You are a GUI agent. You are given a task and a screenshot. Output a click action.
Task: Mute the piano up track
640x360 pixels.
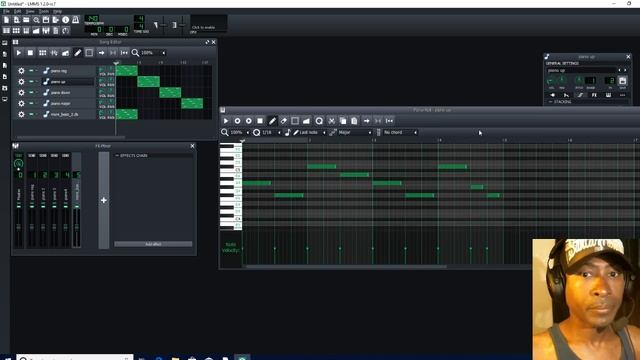(31, 82)
